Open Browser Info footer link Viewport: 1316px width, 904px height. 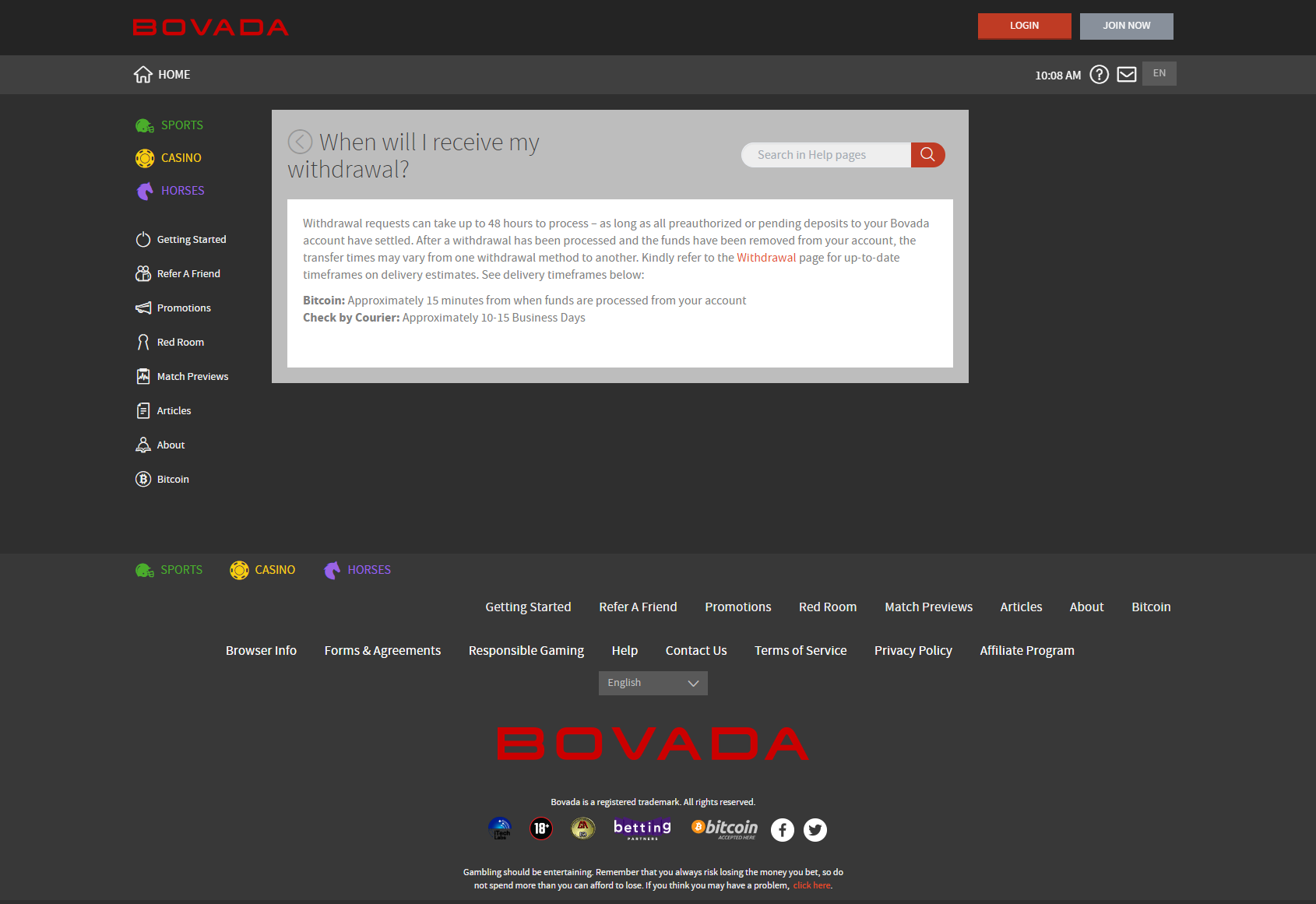pyautogui.click(x=262, y=651)
